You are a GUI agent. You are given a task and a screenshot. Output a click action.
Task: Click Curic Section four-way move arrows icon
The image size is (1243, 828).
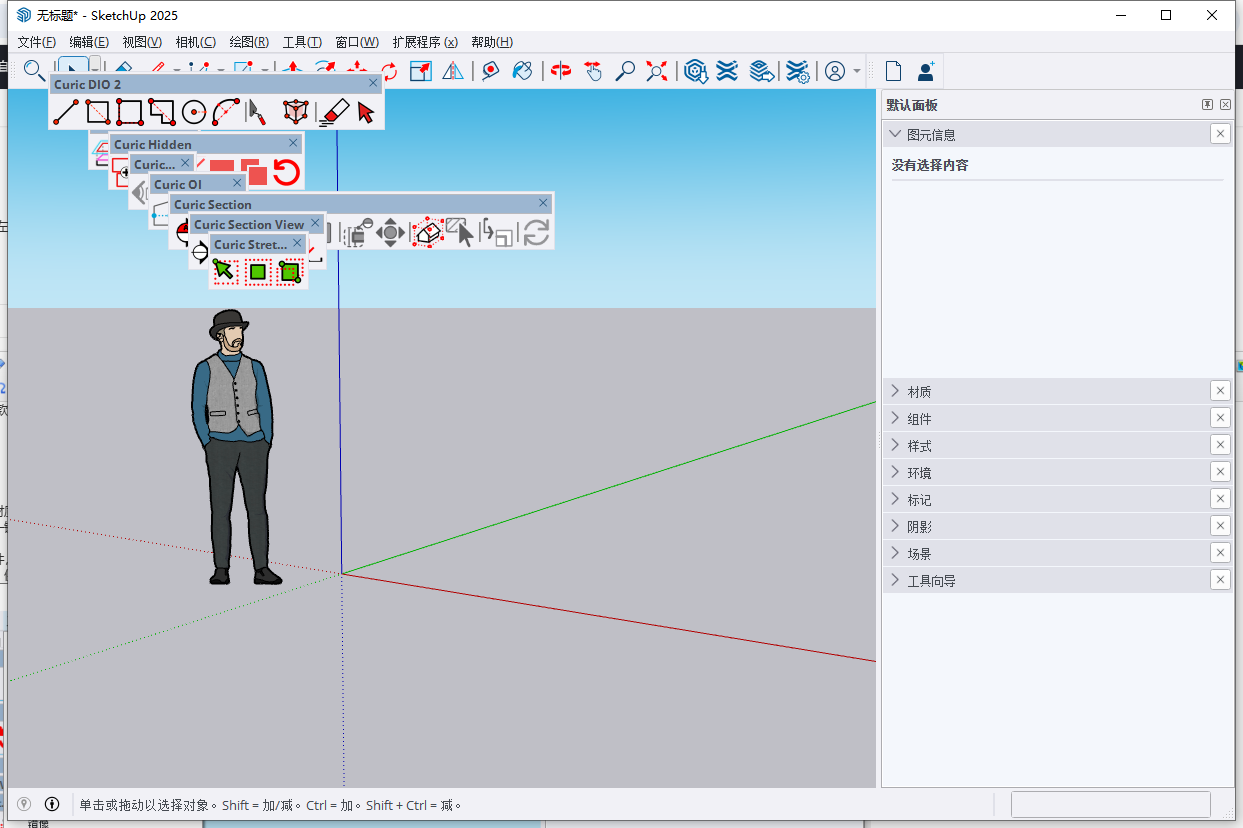(390, 233)
